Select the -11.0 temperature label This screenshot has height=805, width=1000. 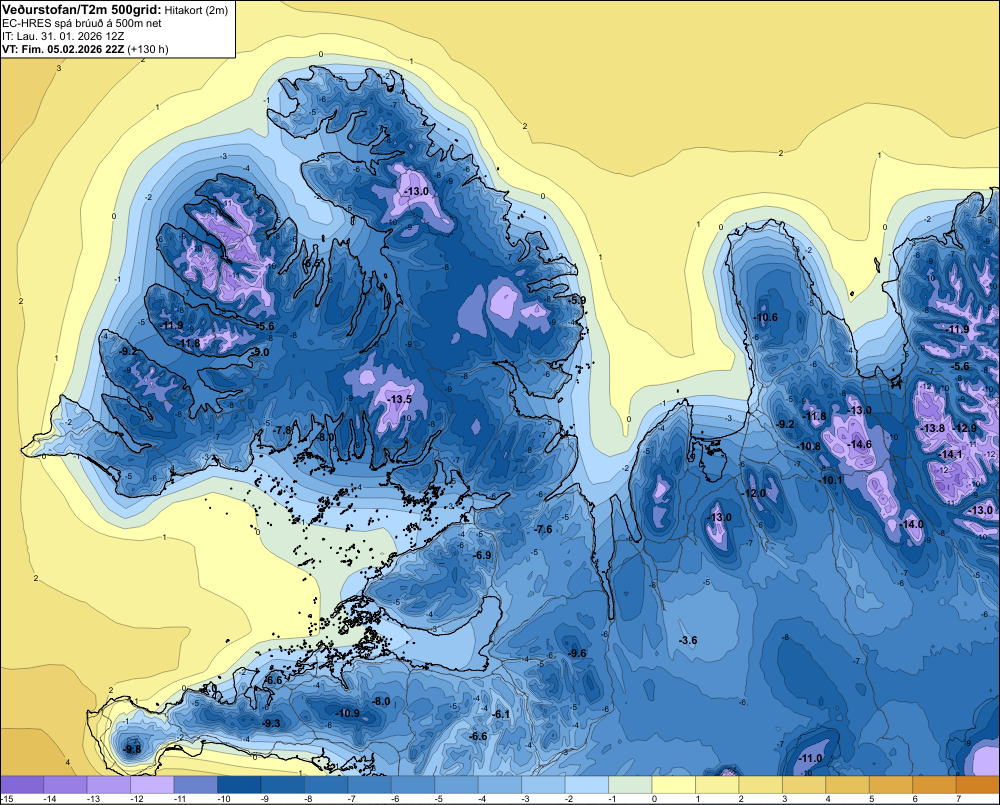coord(811,758)
